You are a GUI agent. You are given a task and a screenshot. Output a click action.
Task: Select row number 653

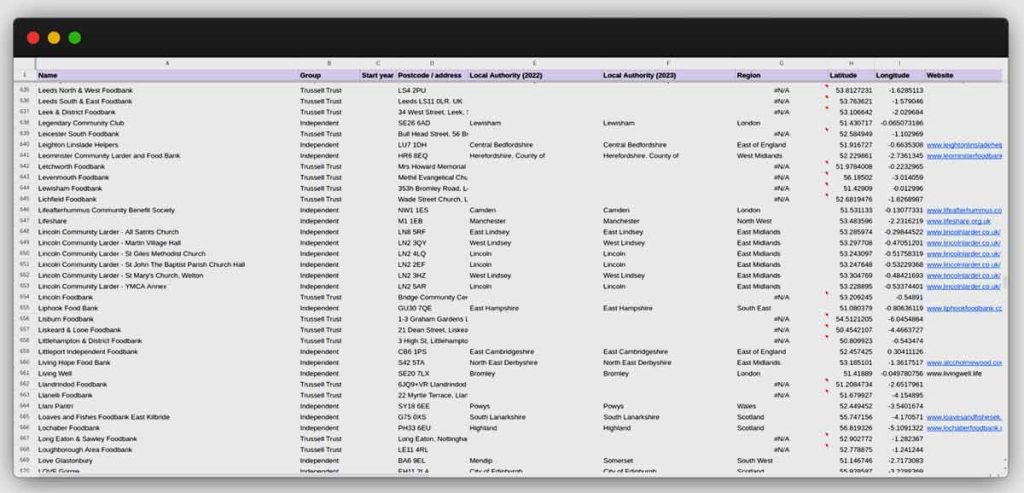click(x=25, y=287)
